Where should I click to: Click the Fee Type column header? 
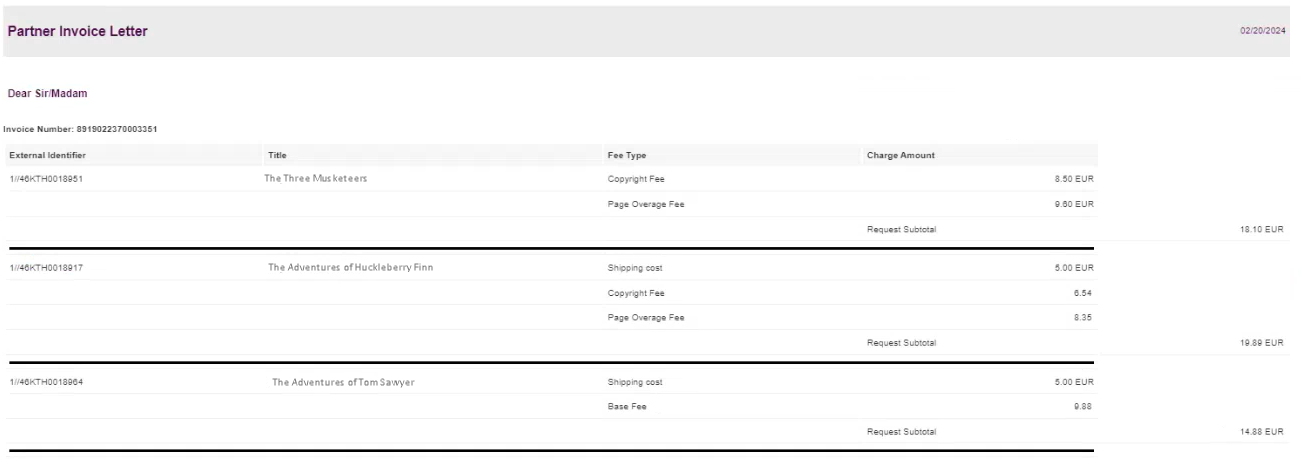(628, 155)
